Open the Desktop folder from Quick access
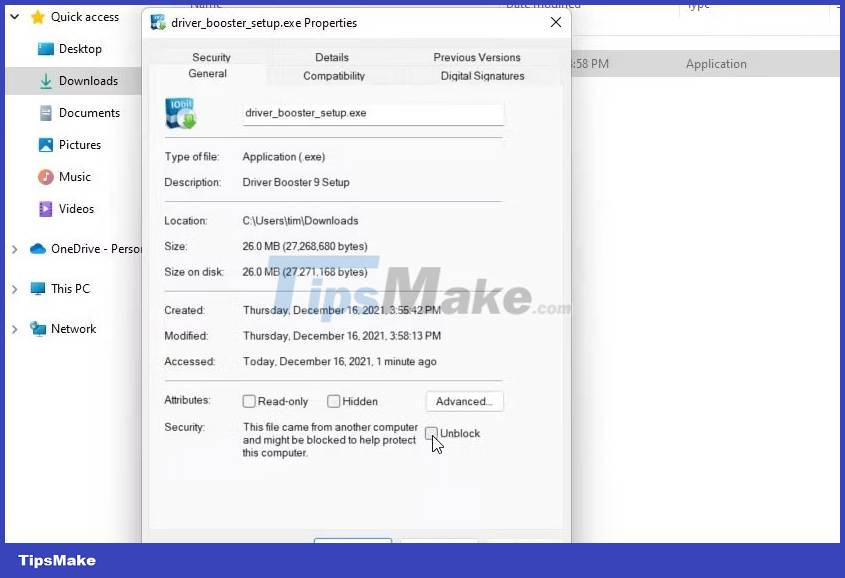The image size is (845, 578). tap(78, 48)
